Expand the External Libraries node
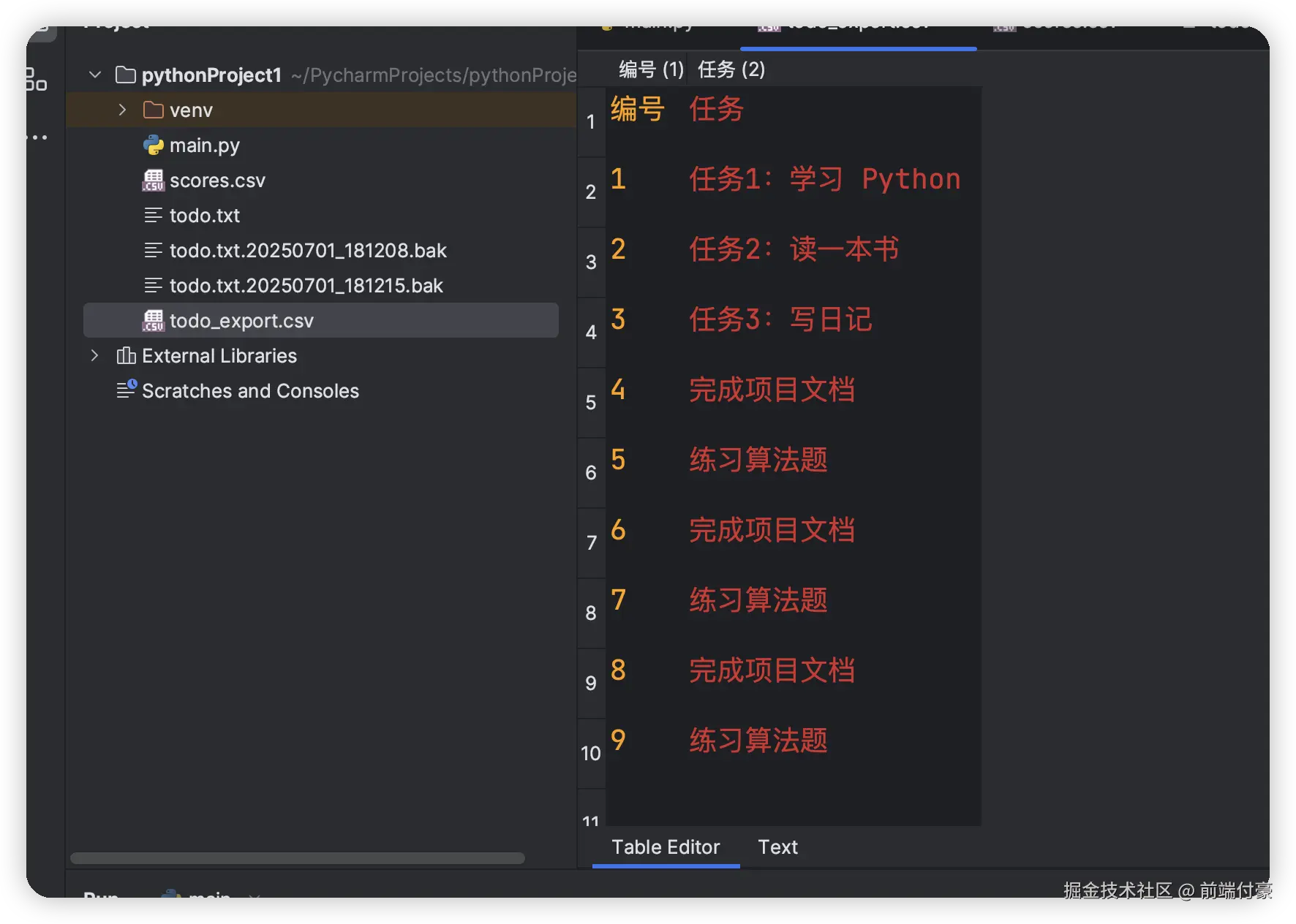1296x924 pixels. pos(94,356)
